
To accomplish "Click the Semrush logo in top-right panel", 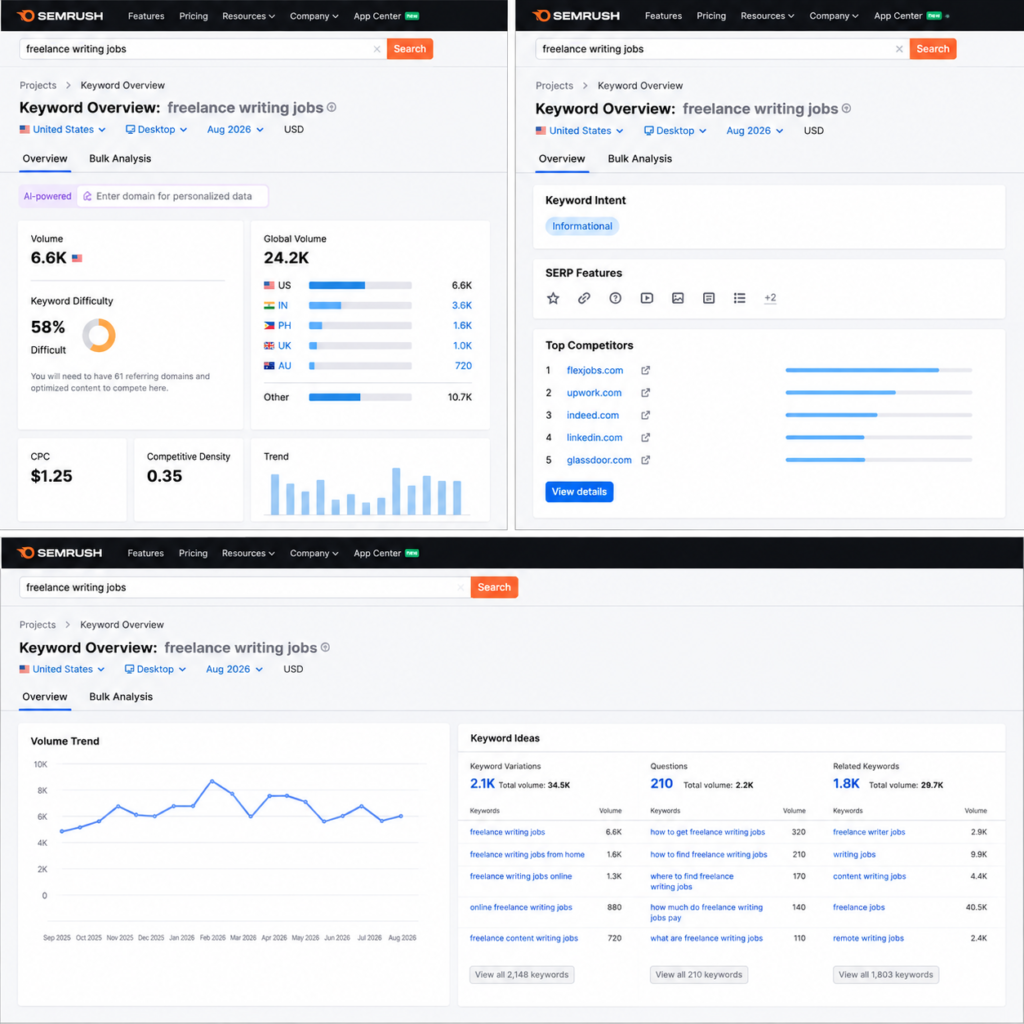I will [576, 16].
